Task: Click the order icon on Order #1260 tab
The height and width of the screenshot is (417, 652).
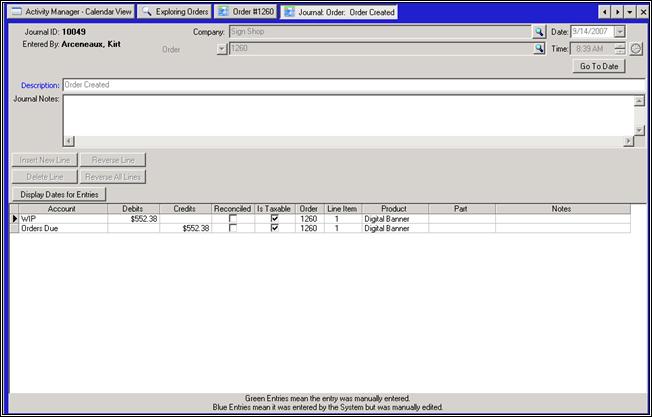Action: click(223, 12)
